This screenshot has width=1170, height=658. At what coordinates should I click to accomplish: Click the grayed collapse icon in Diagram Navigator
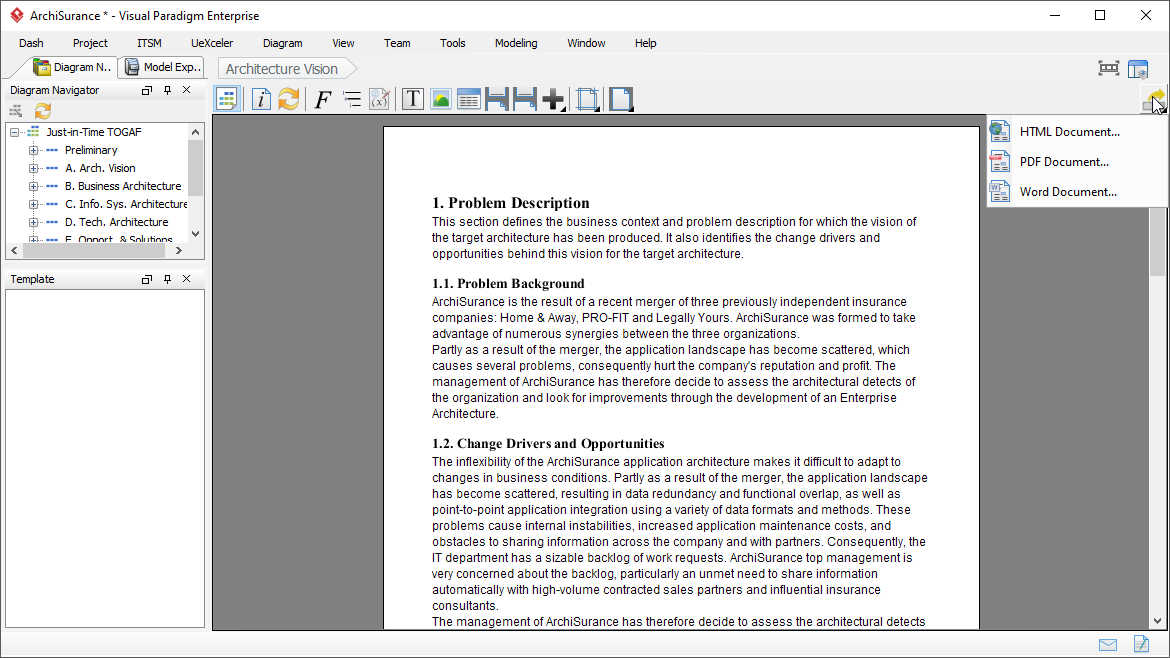tap(16, 111)
